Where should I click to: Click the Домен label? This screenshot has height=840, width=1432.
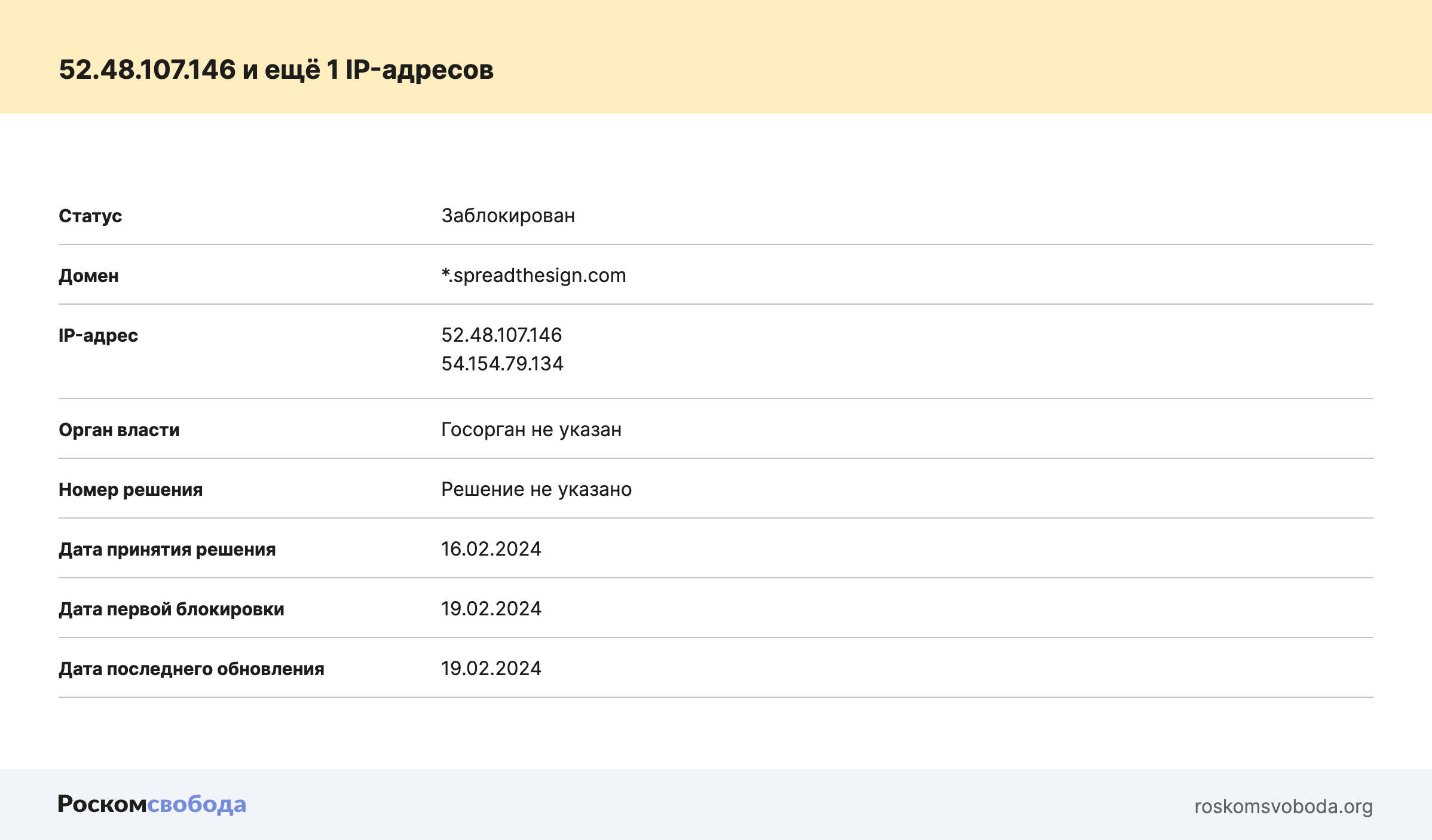coord(88,275)
